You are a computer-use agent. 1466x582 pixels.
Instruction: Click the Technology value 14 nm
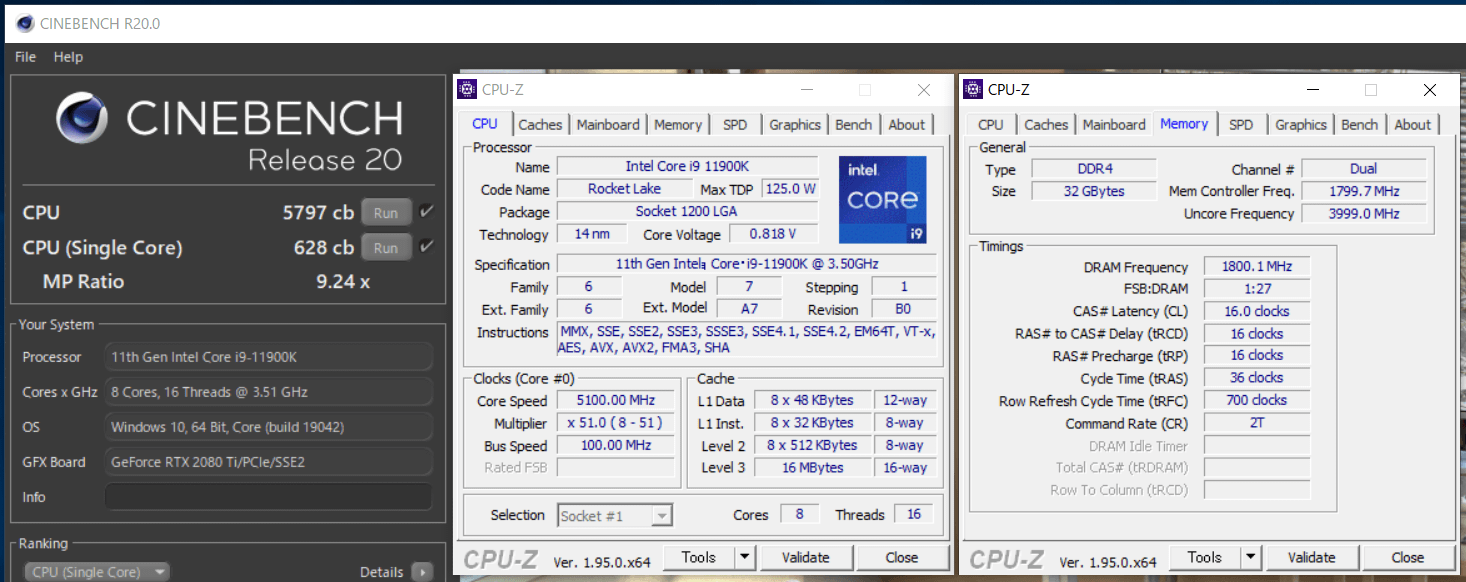click(x=592, y=234)
